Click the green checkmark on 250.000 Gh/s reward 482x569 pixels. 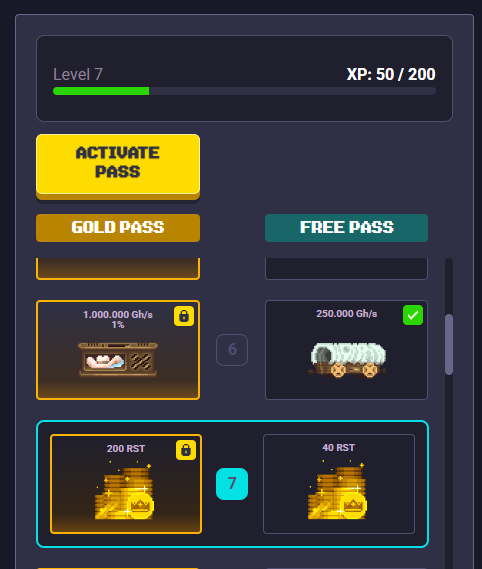coord(413,315)
